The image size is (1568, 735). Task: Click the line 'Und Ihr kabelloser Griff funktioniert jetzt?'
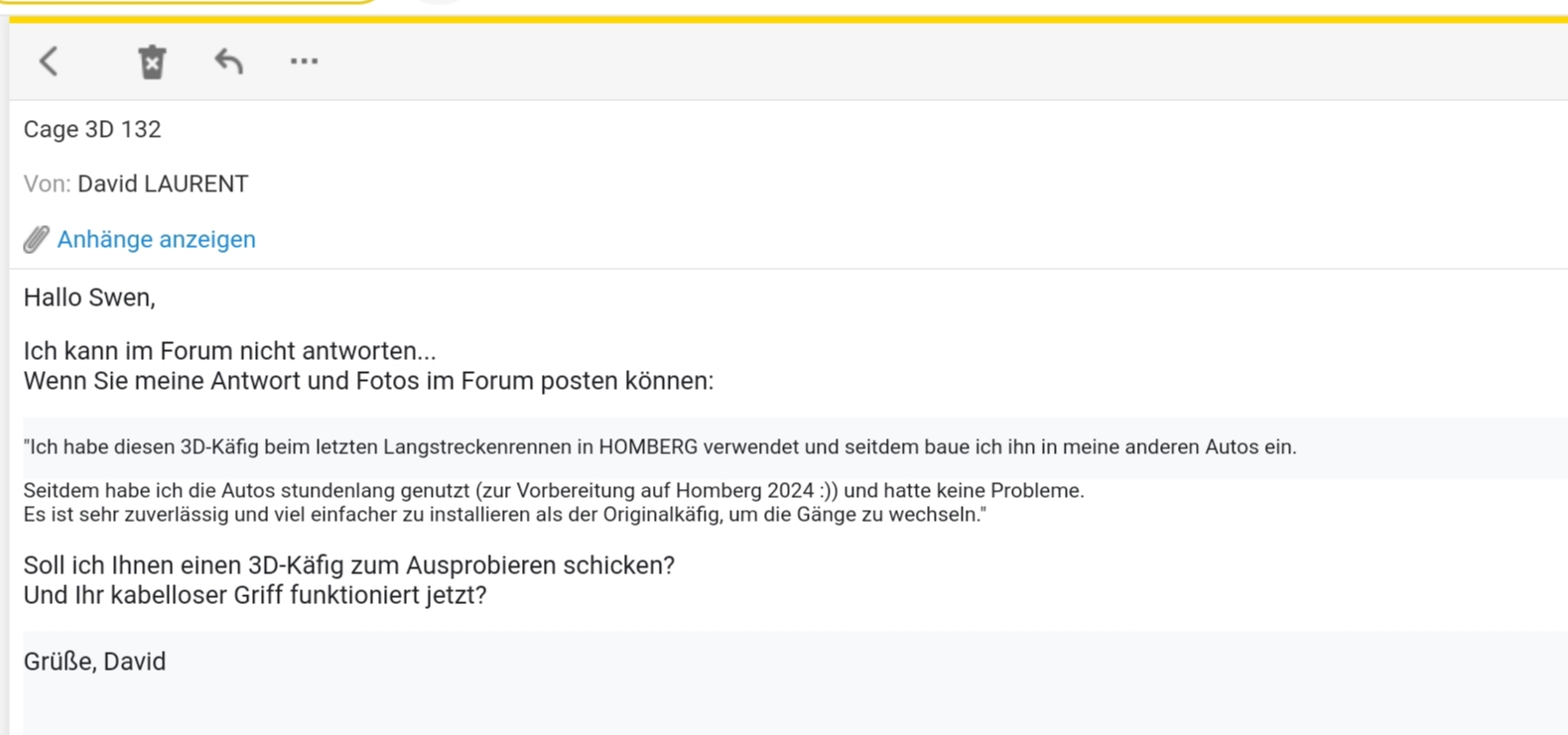pos(255,595)
